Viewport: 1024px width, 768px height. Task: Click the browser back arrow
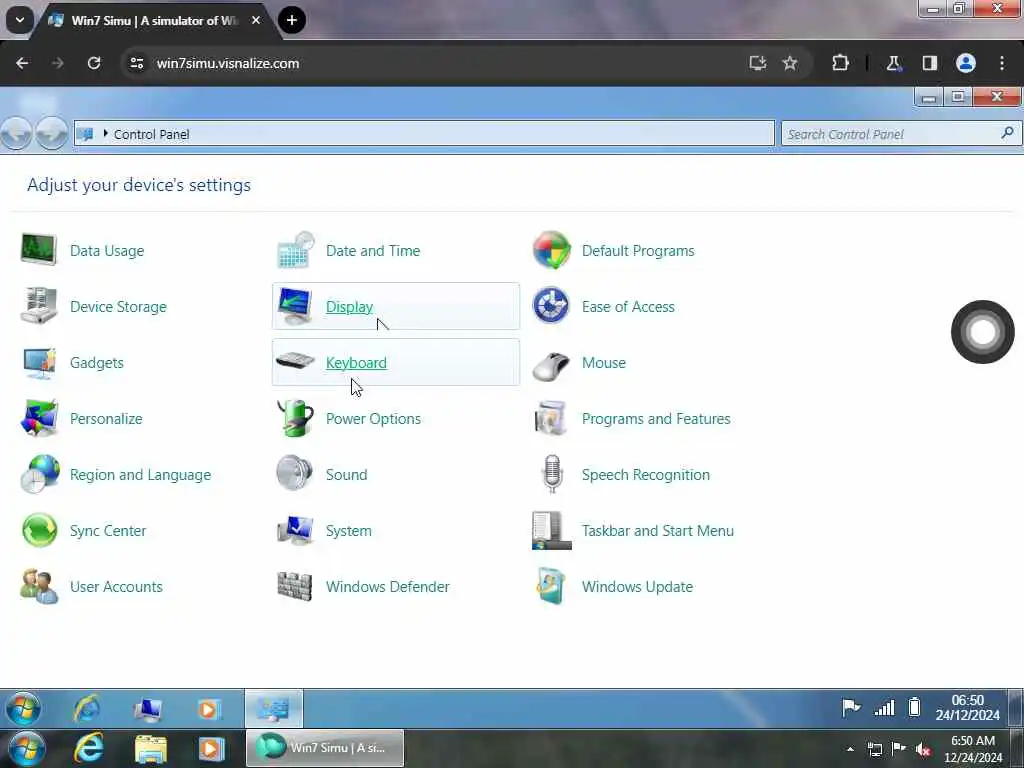22,63
